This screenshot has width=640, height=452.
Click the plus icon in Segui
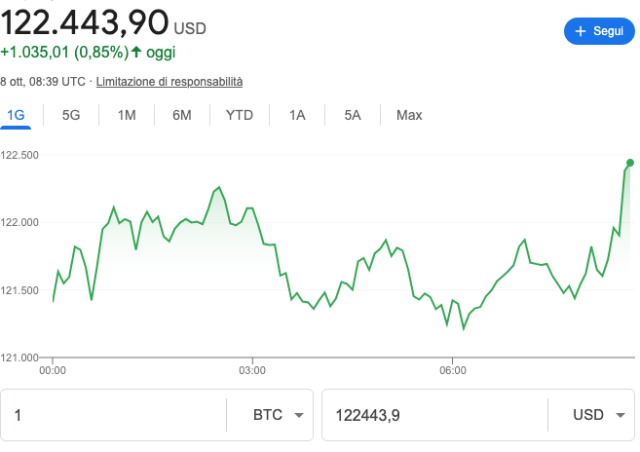point(580,31)
